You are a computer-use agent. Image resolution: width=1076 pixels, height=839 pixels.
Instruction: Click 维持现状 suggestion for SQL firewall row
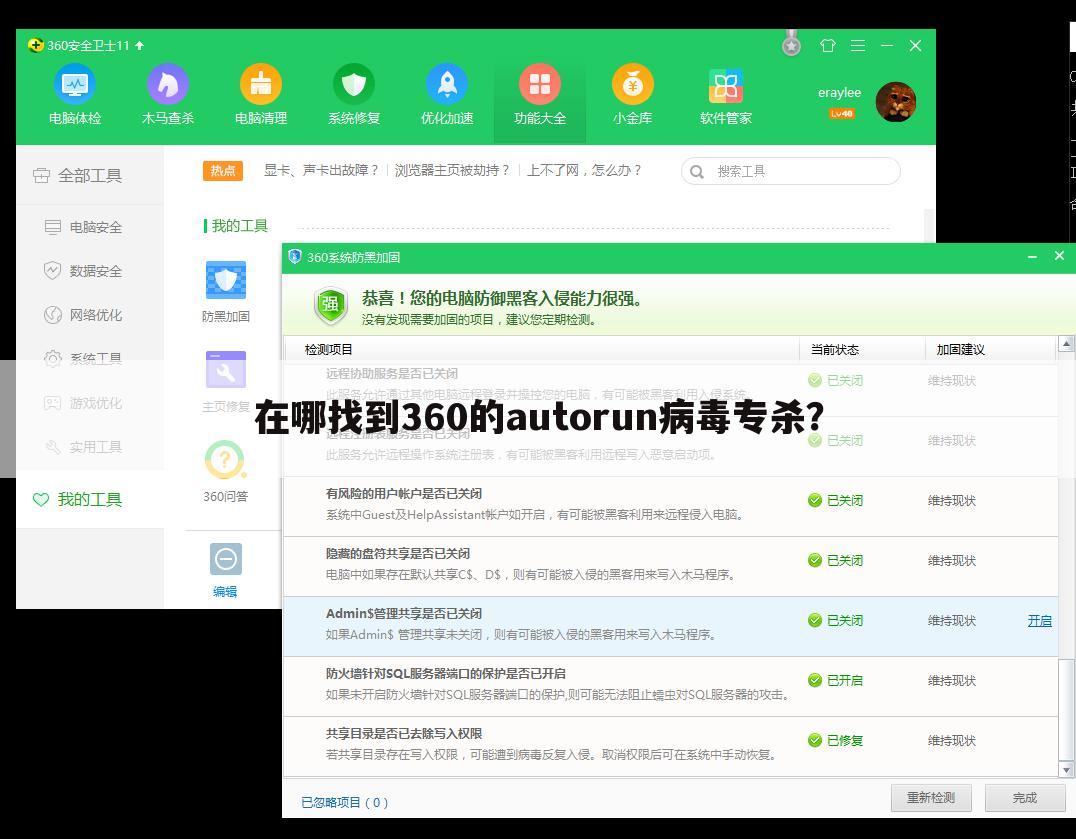[952, 681]
